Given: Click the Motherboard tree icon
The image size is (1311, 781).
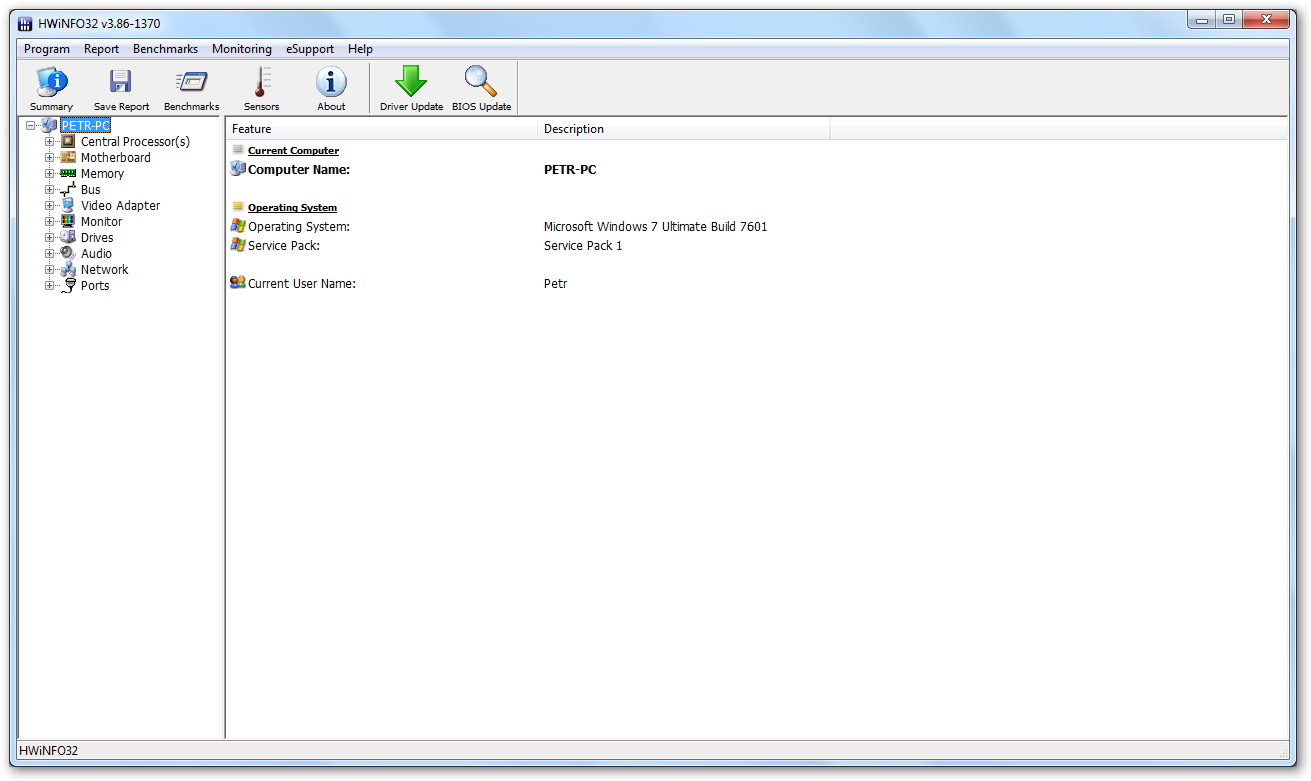Looking at the screenshot, I should [68, 158].
